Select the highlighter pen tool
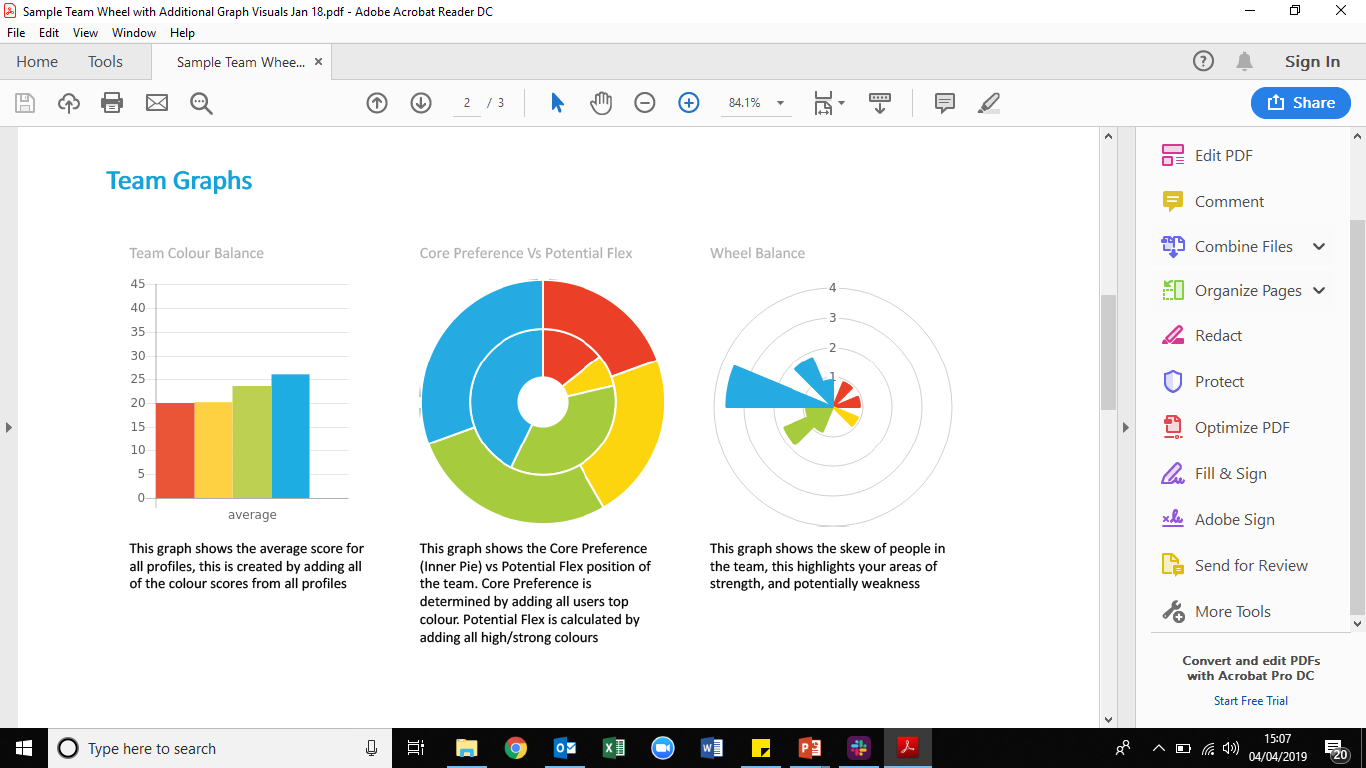Image resolution: width=1366 pixels, height=768 pixels. pos(989,103)
